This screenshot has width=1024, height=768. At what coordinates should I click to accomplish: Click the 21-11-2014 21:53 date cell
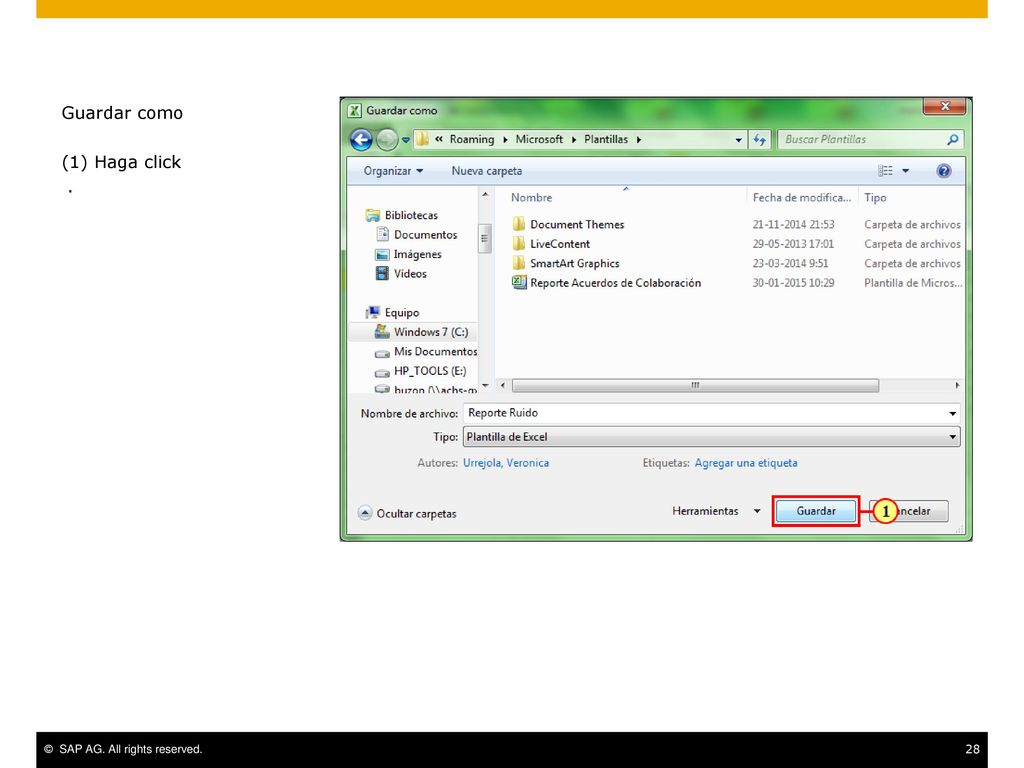coord(793,225)
